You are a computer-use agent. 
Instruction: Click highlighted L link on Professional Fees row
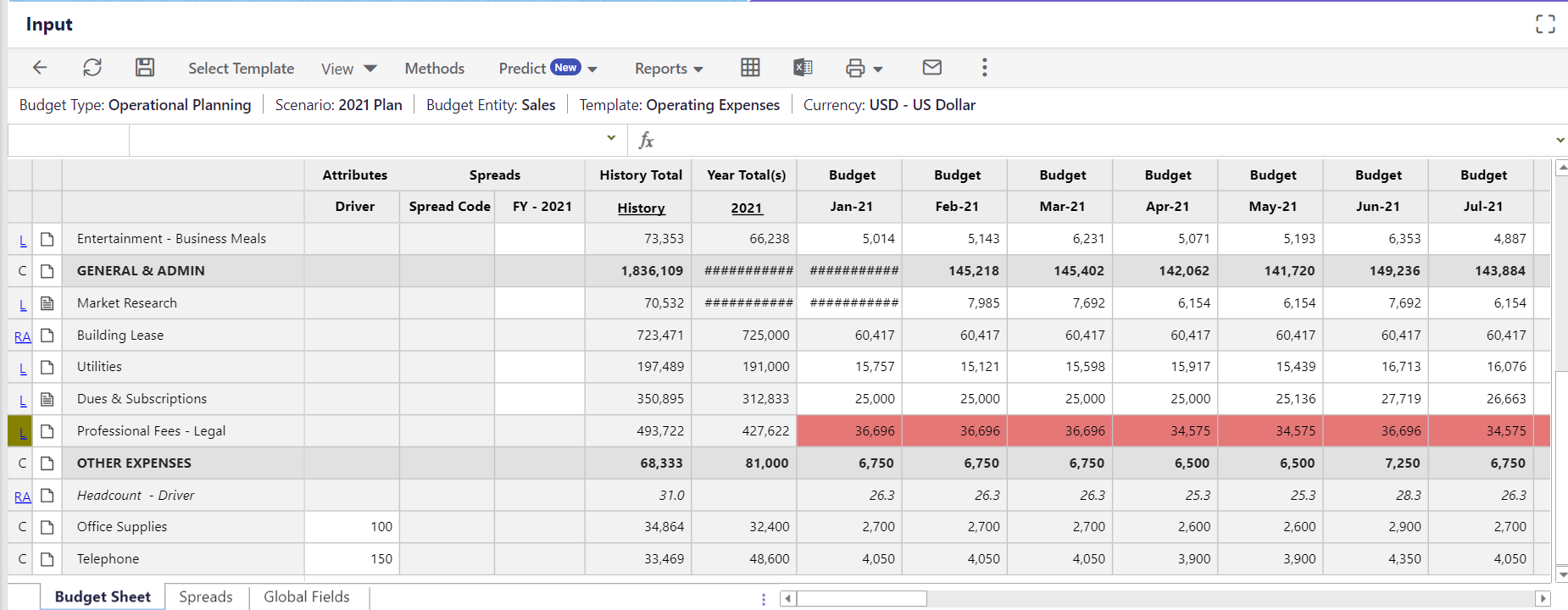[x=23, y=433]
